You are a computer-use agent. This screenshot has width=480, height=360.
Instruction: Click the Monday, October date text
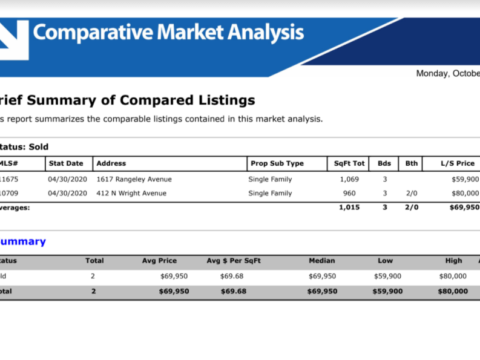click(x=448, y=73)
